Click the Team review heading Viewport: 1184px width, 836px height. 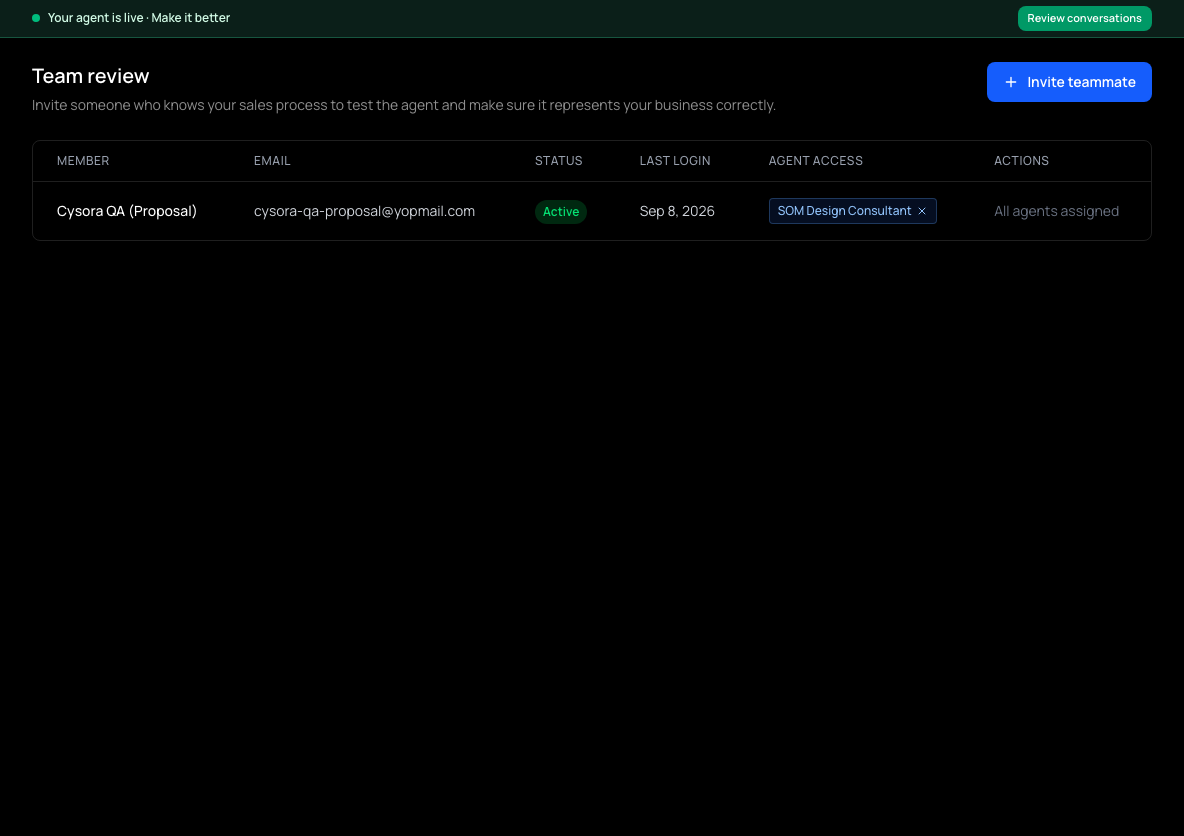(91, 76)
